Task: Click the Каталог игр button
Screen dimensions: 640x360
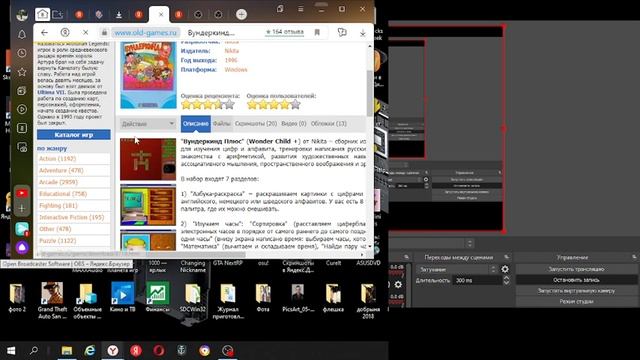Action: tap(73, 135)
